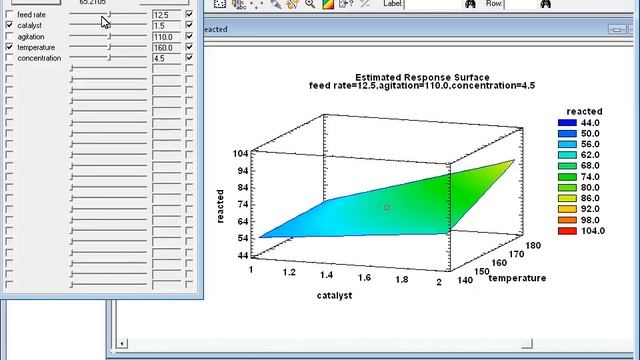The height and width of the screenshot is (360, 640).
Task: Select the brush point-selection tool in toolbar
Action: [220, 4]
